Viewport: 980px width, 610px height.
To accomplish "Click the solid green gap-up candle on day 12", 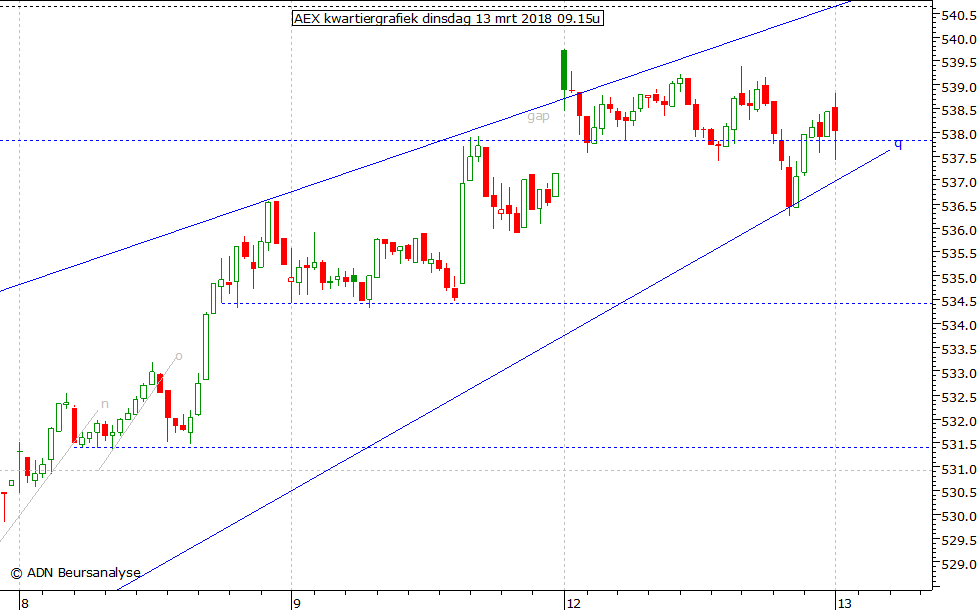I will [x=564, y=70].
